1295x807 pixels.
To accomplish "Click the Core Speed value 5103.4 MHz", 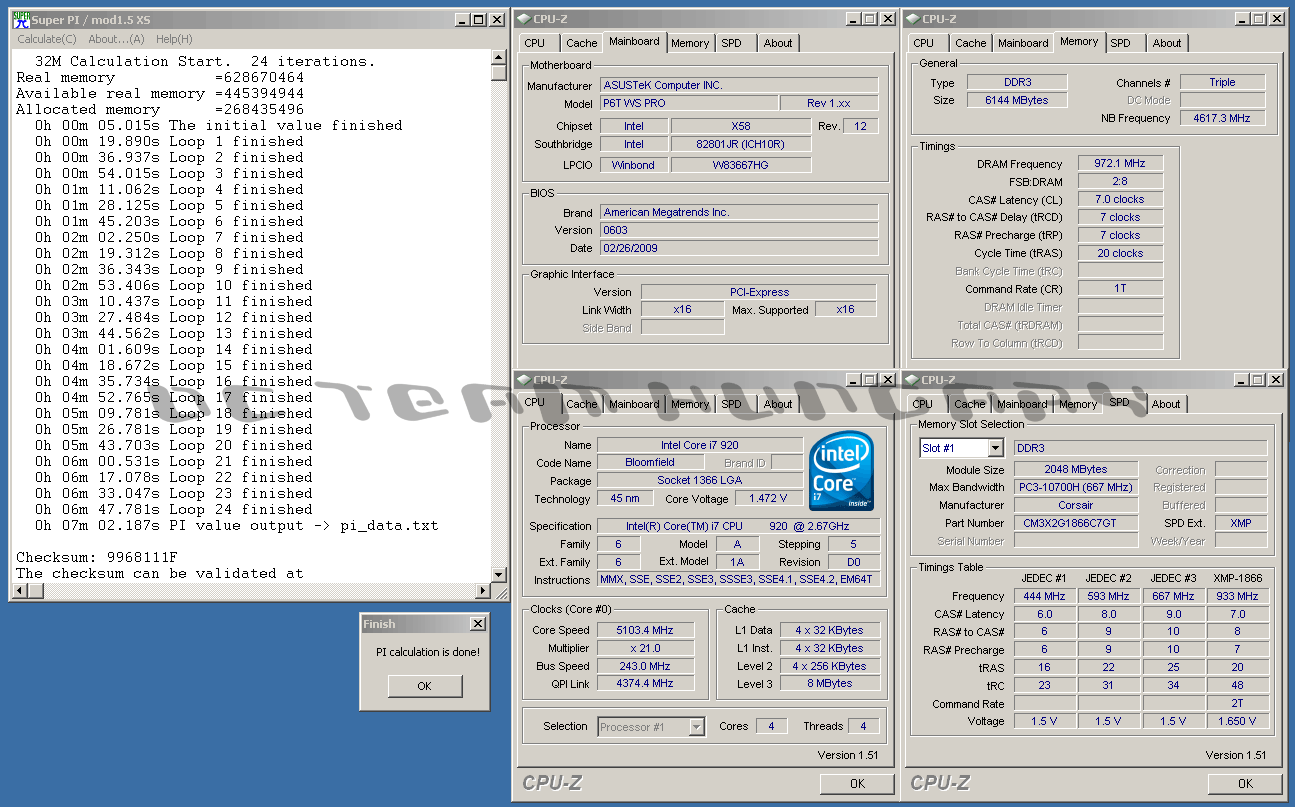I will (645, 630).
